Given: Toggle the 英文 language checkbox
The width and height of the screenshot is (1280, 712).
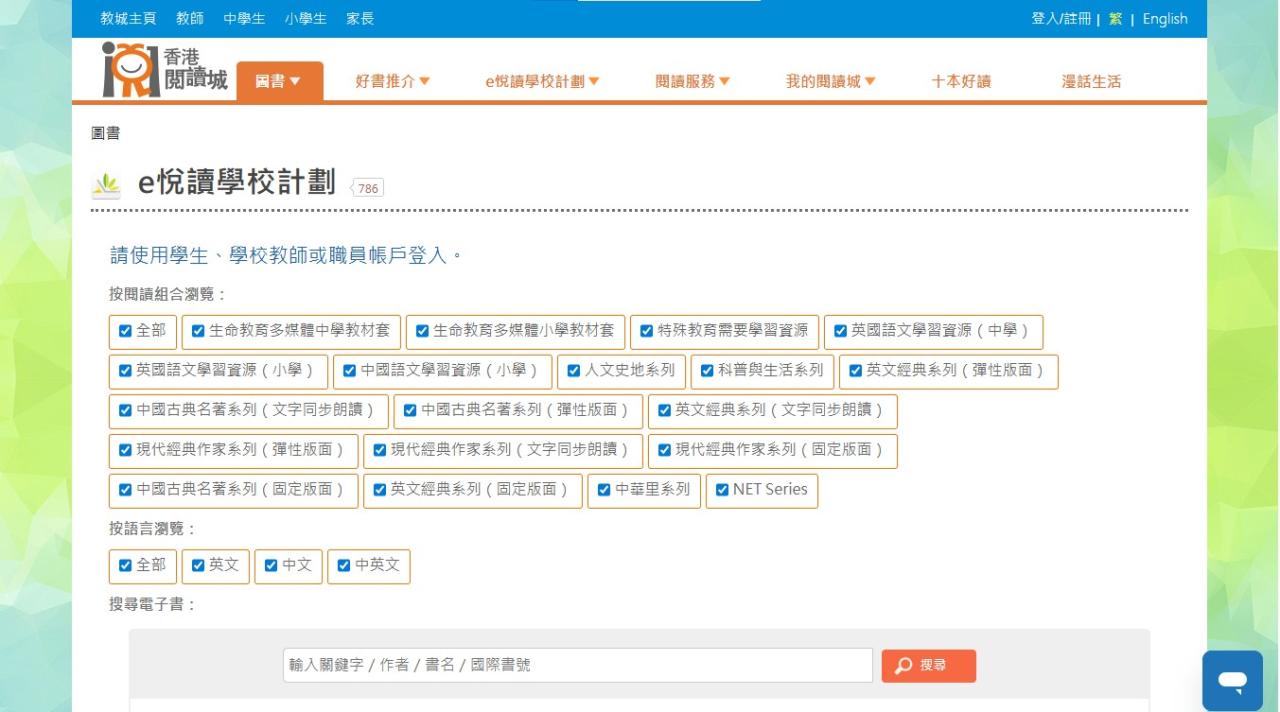Looking at the screenshot, I should click(198, 565).
